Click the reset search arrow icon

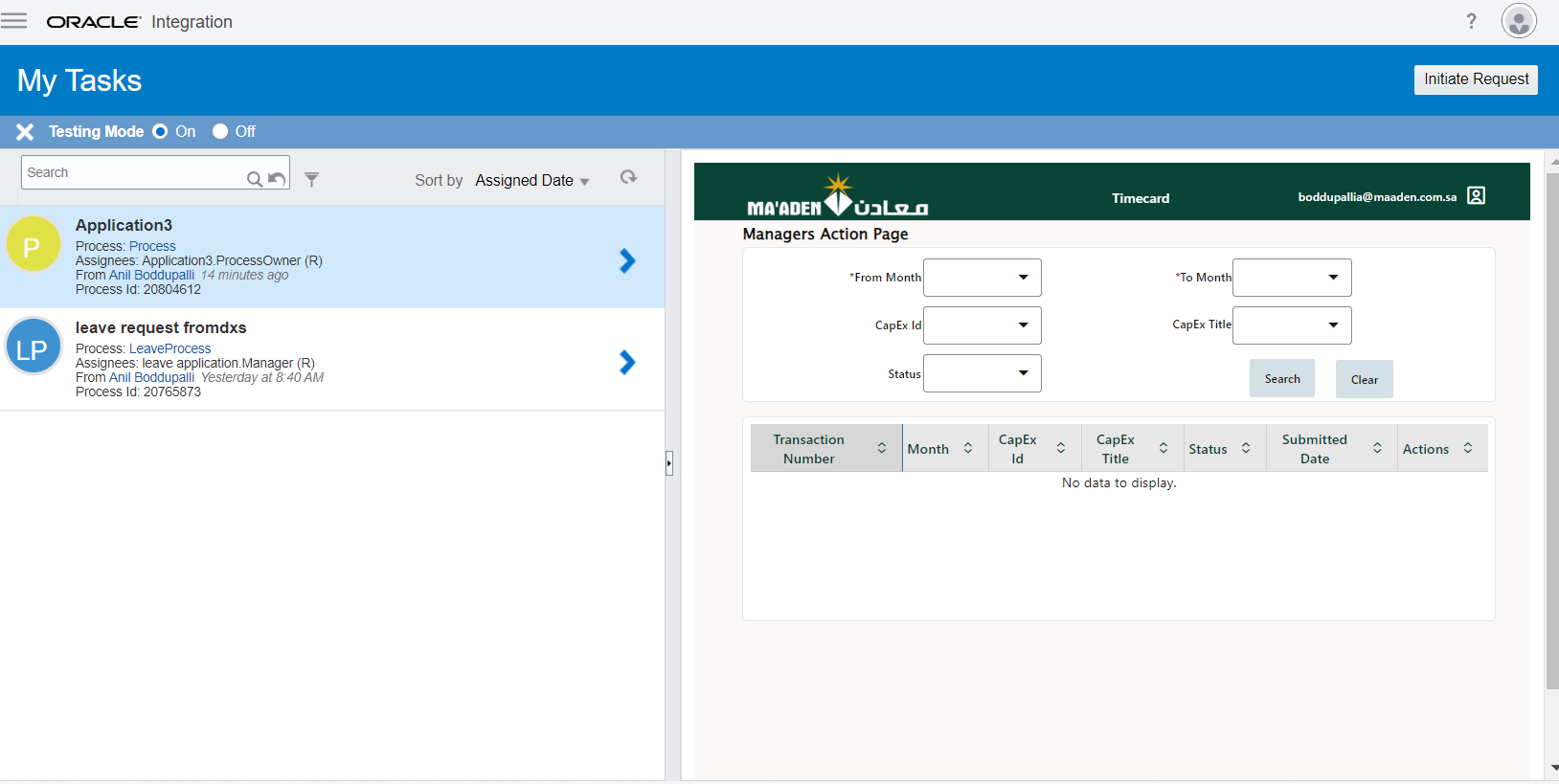[x=277, y=178]
